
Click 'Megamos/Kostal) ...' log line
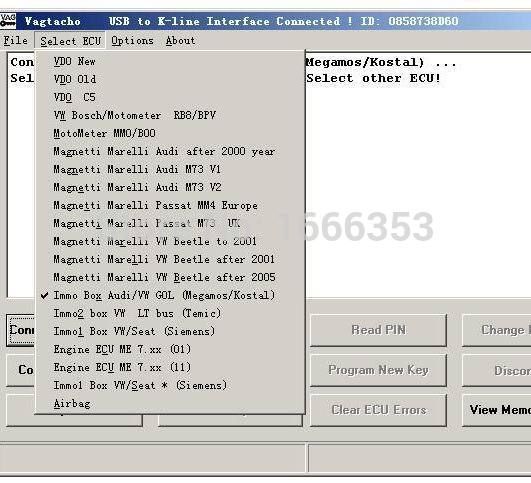(x=381, y=62)
